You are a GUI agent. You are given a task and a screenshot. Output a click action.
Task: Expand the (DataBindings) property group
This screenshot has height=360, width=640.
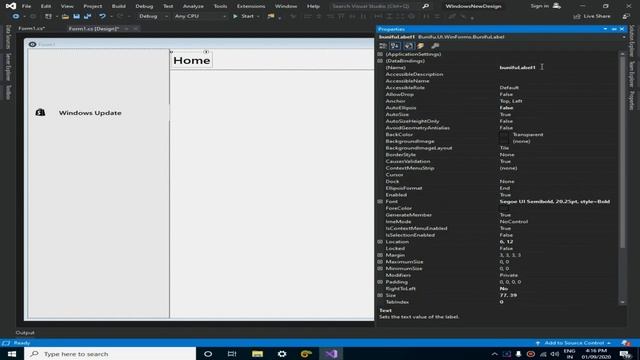click(380, 61)
